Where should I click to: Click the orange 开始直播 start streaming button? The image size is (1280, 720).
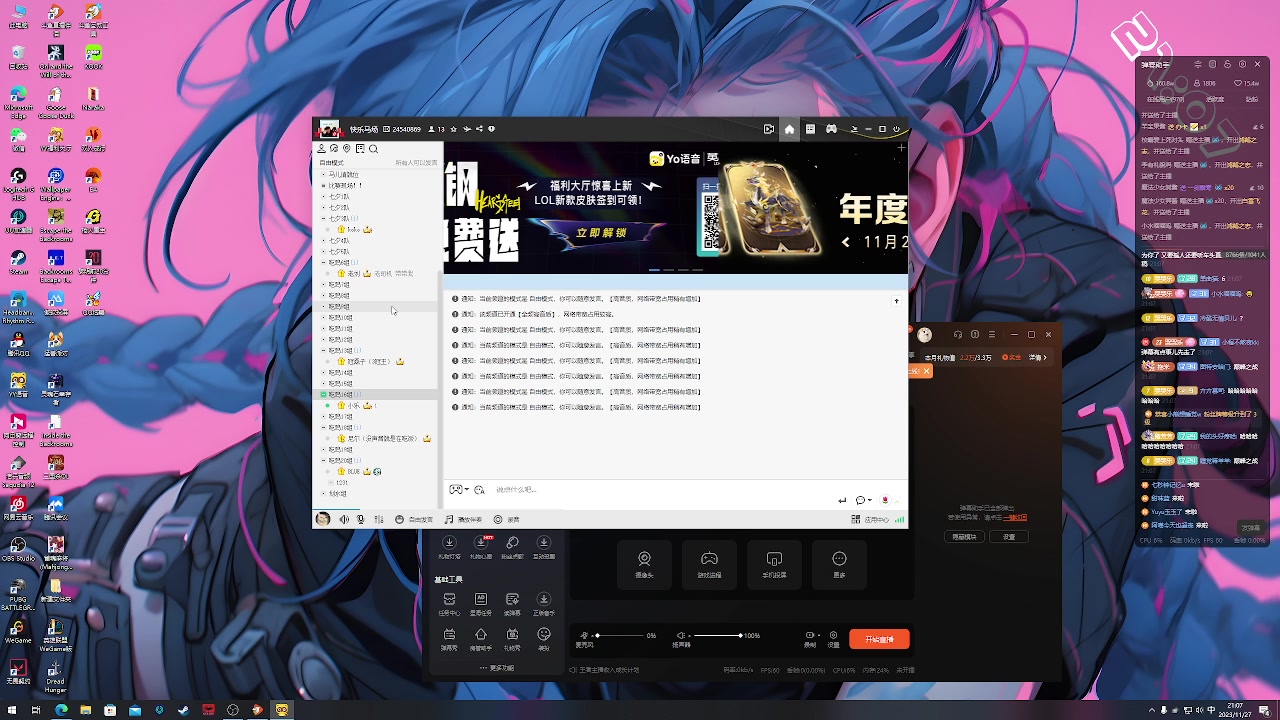tap(880, 639)
